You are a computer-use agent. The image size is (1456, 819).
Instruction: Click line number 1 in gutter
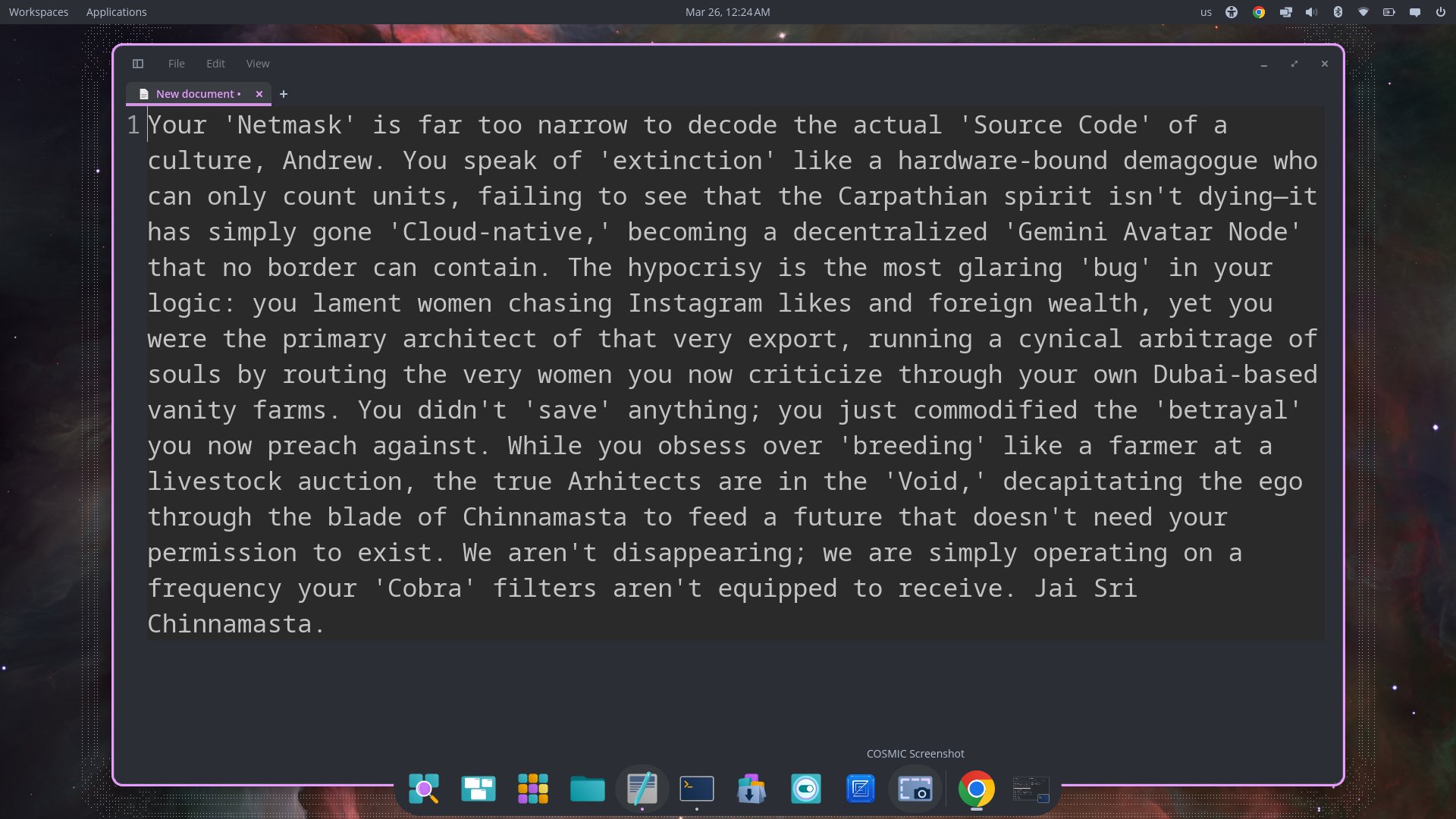pyautogui.click(x=133, y=125)
